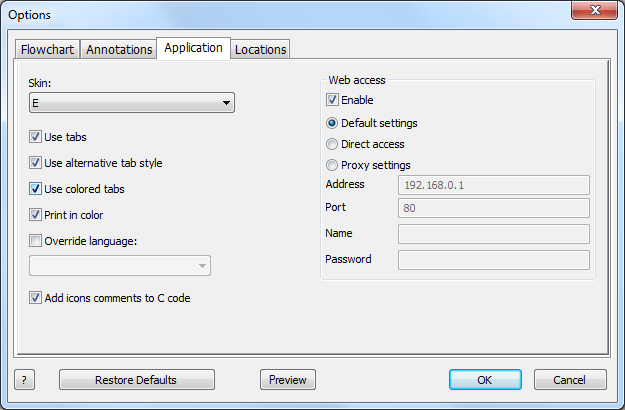Screen dimensions: 625x410
Task: Close the Options dialog window
Action: pyautogui.click(x=594, y=10)
